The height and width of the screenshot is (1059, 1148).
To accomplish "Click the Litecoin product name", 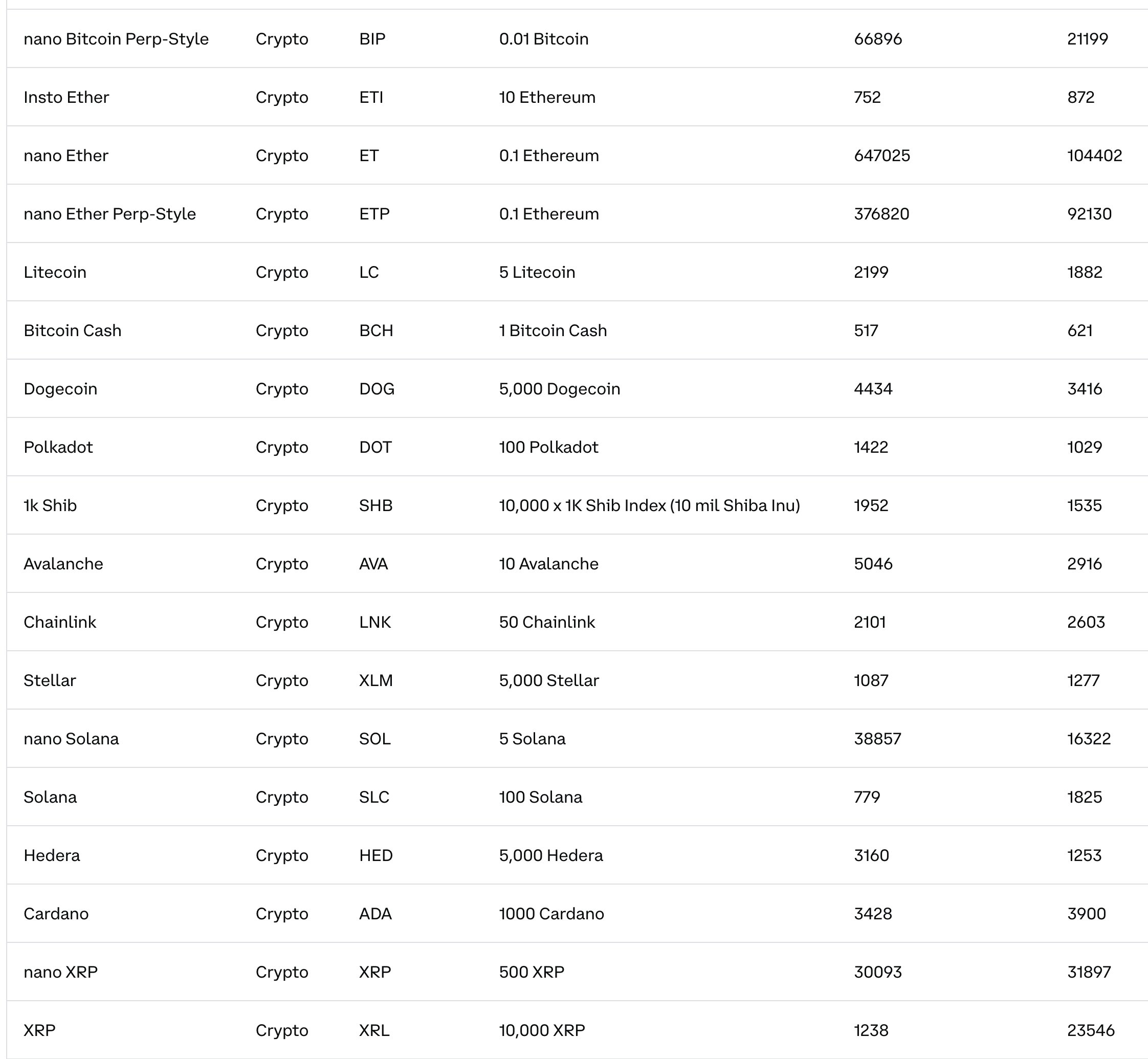I will point(55,272).
